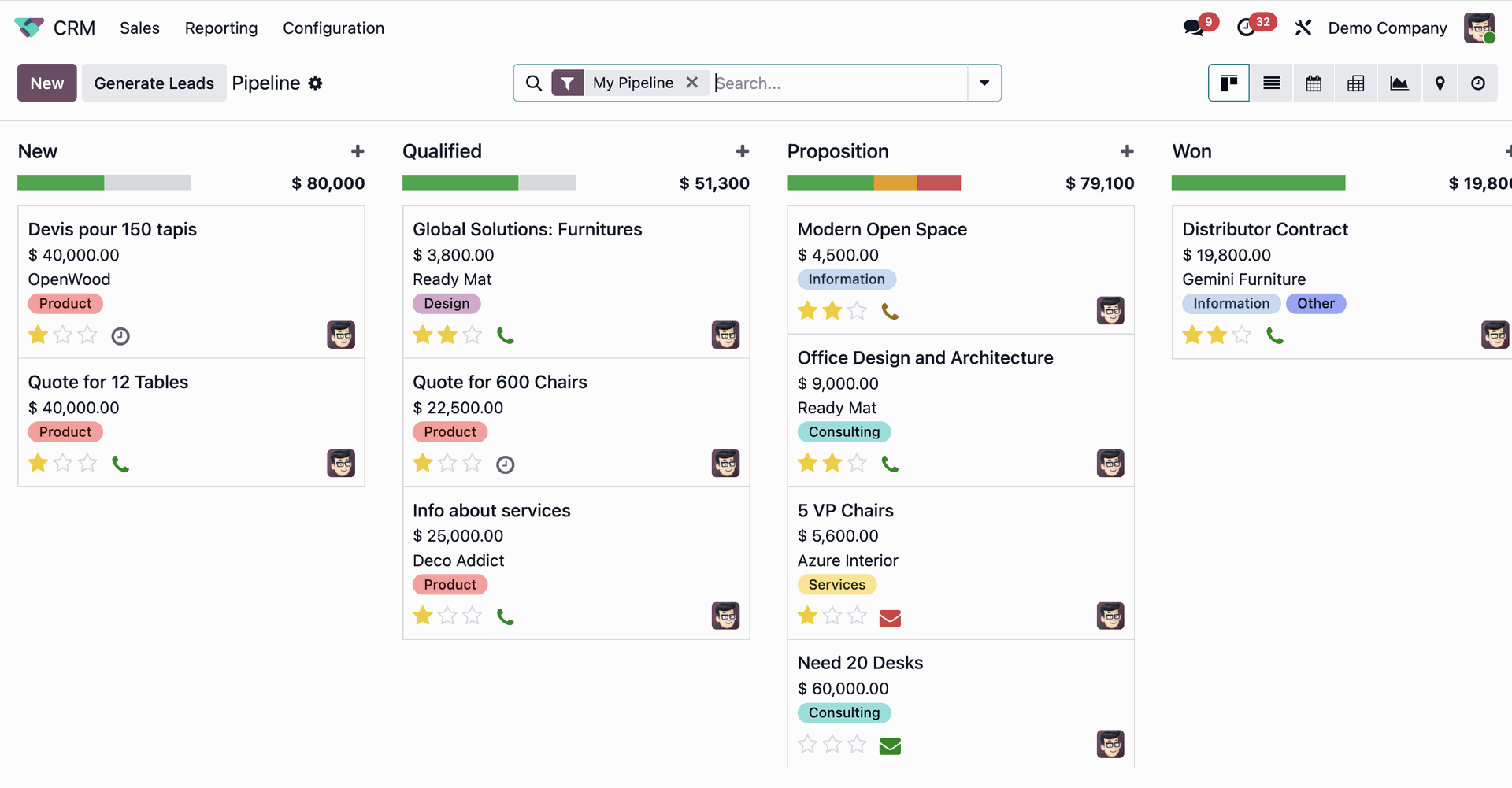The width and height of the screenshot is (1512, 788).
Task: Switch to the pivot table view
Action: click(x=1356, y=83)
